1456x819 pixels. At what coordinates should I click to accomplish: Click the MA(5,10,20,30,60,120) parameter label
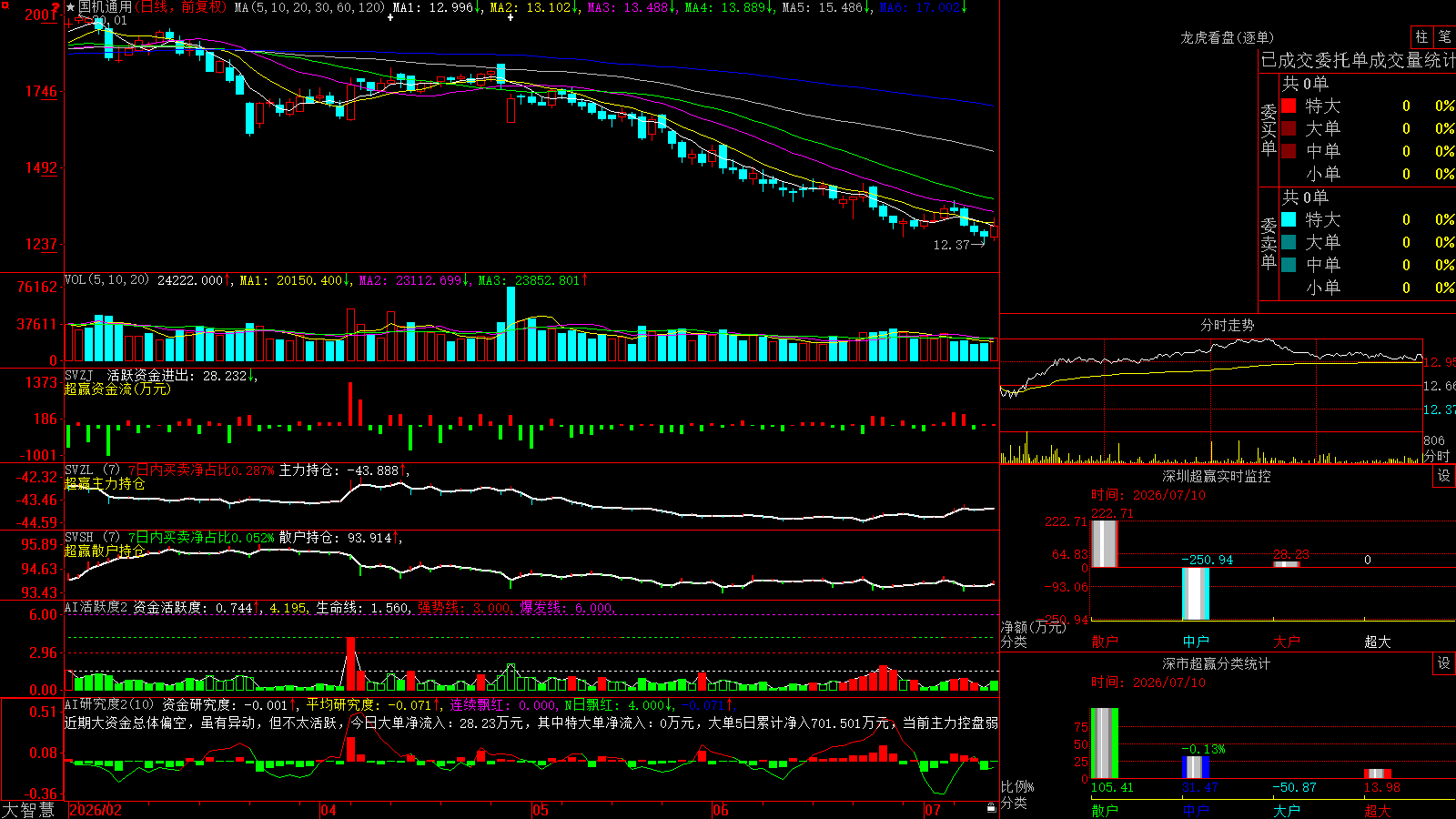[x=309, y=7]
